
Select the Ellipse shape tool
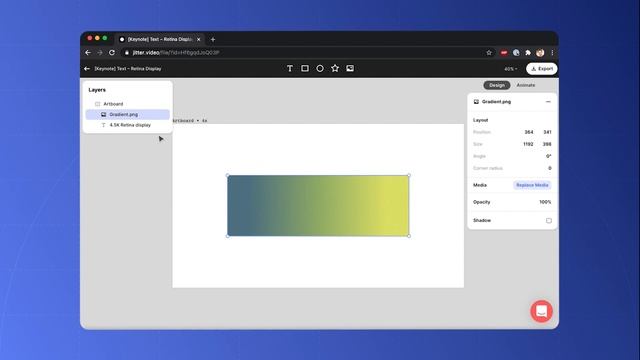(320, 69)
